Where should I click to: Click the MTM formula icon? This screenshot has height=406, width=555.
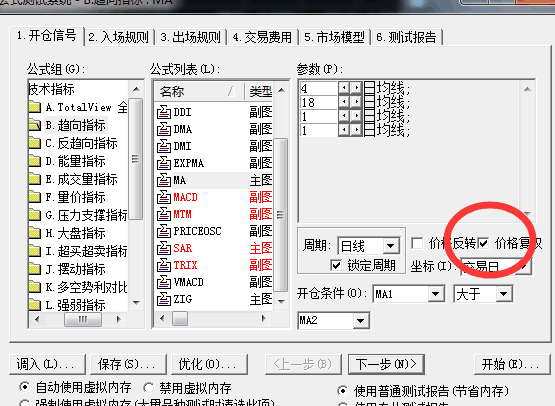pyautogui.click(x=164, y=214)
